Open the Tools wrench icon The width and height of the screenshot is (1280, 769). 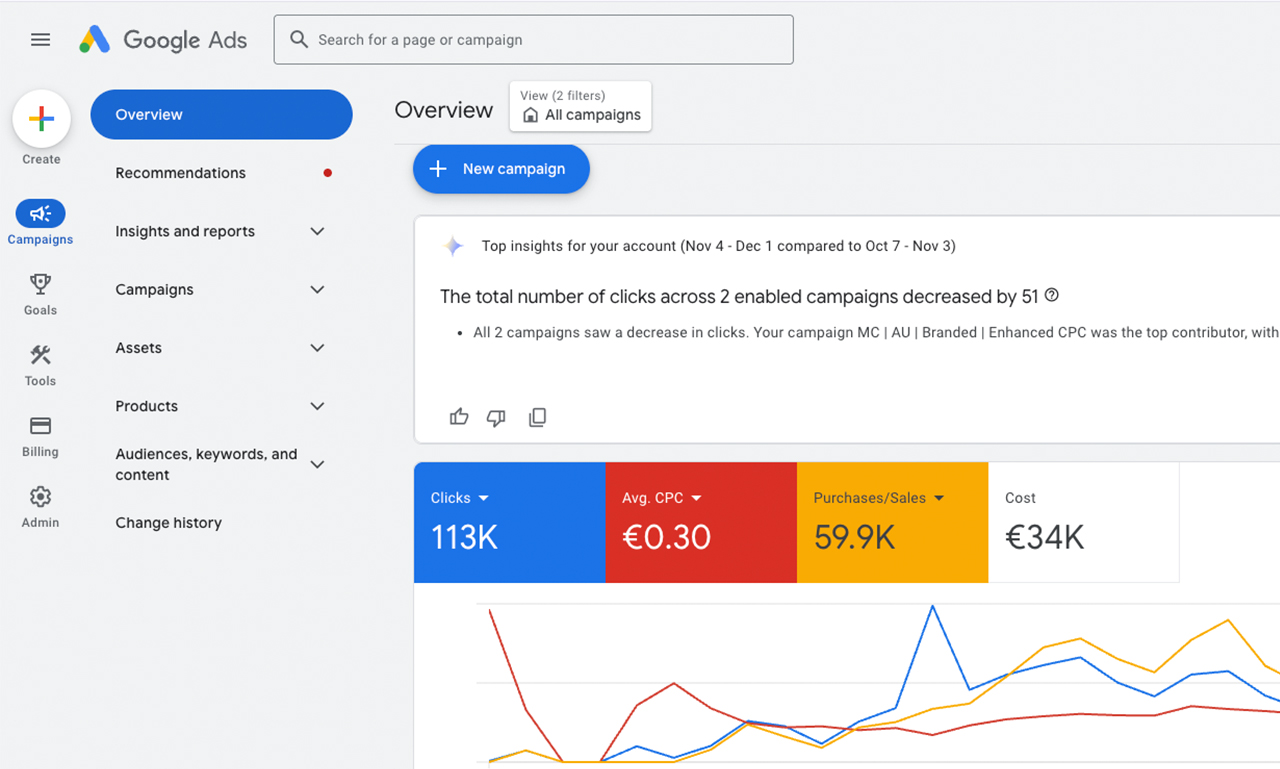tap(40, 356)
